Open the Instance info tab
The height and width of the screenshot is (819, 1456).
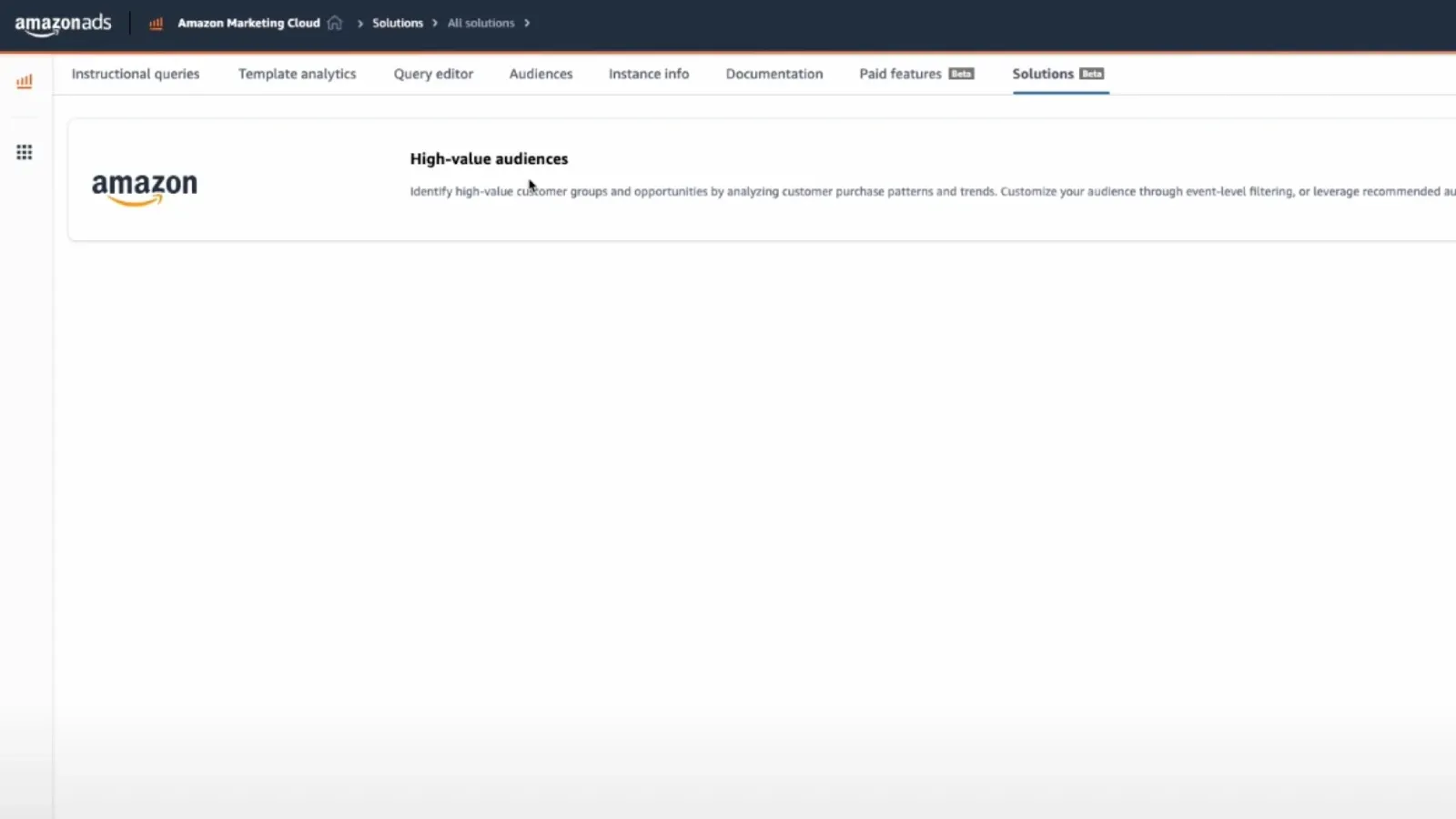pyautogui.click(x=649, y=74)
